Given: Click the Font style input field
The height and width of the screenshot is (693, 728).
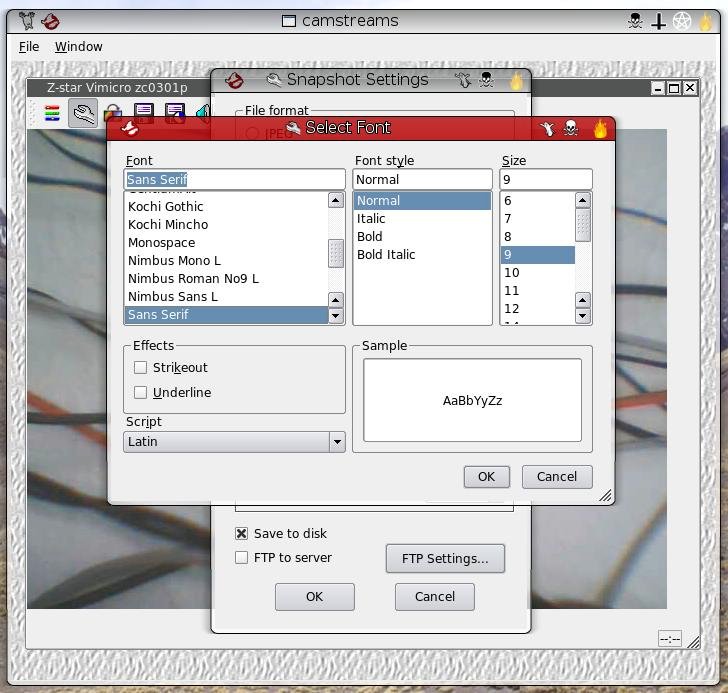Looking at the screenshot, I should 422,180.
